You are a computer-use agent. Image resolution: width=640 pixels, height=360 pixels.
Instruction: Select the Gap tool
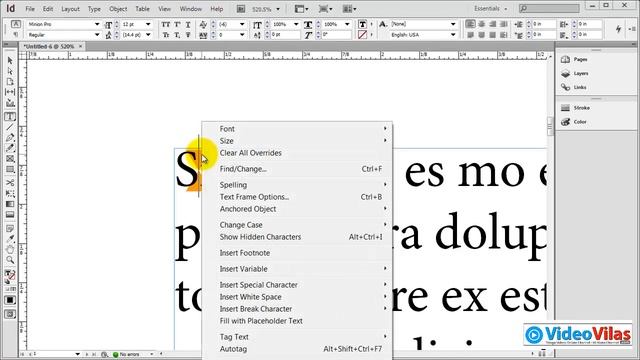(x=10, y=92)
